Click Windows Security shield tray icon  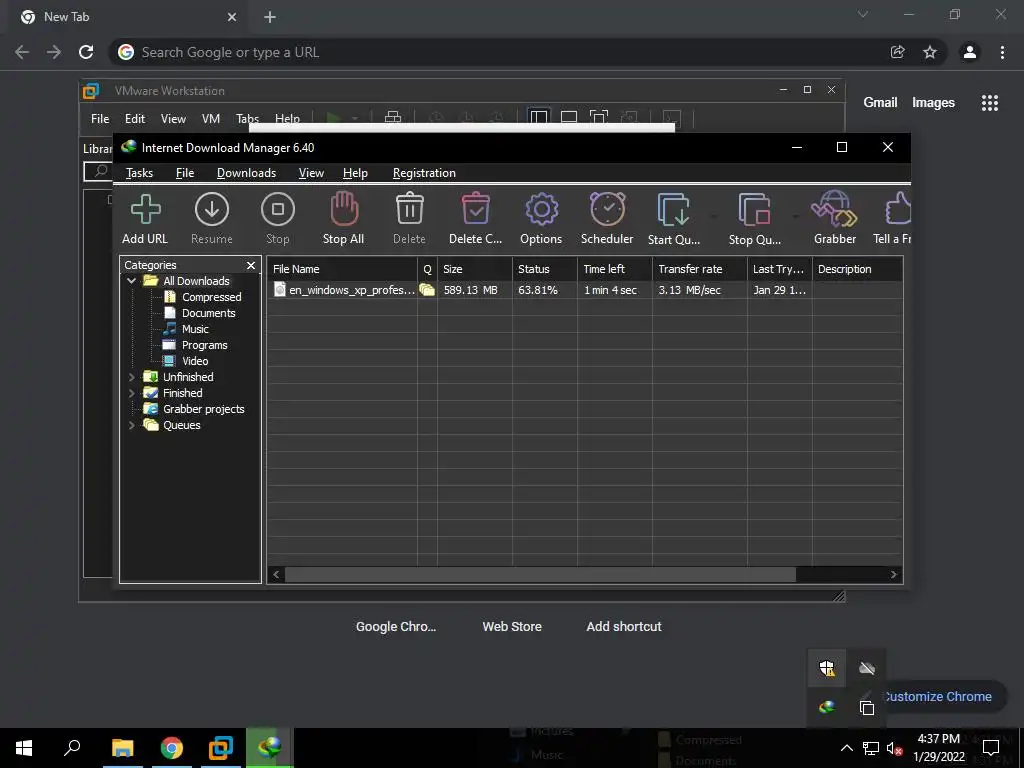tap(827, 668)
